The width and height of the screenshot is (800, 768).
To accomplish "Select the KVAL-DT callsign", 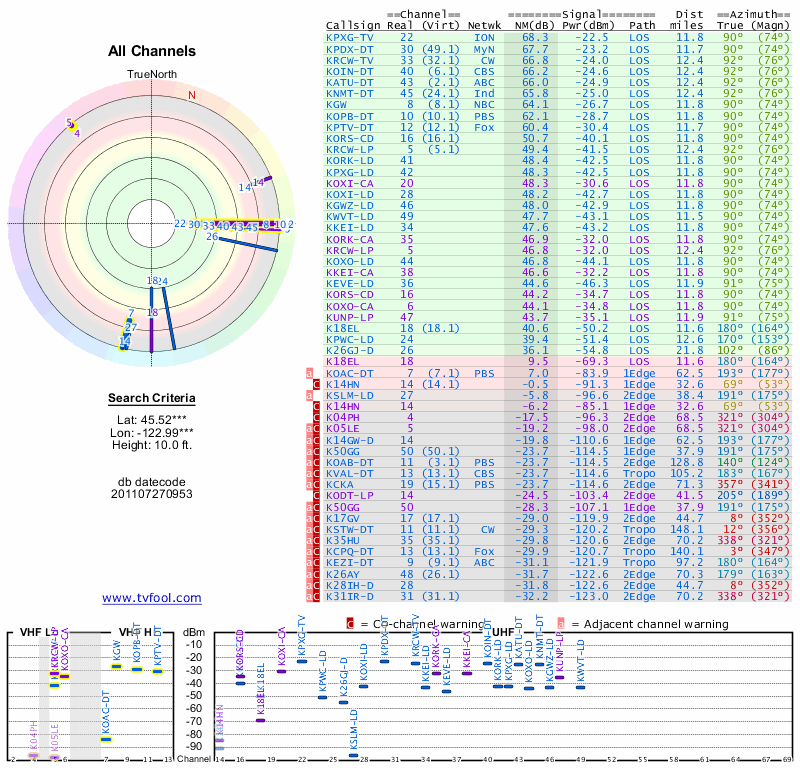I will [350, 474].
